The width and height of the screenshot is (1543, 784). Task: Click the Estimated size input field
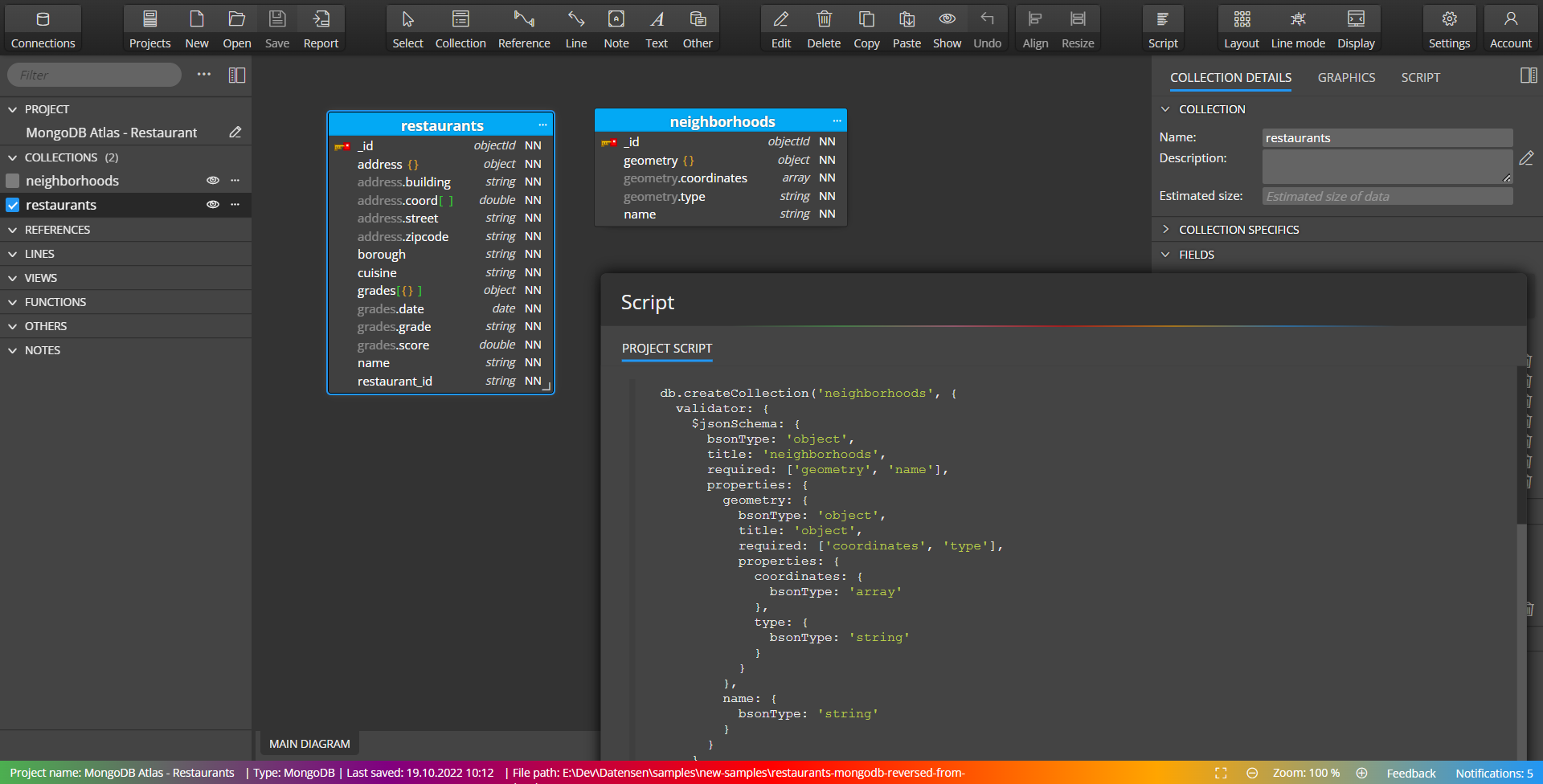[x=1387, y=196]
